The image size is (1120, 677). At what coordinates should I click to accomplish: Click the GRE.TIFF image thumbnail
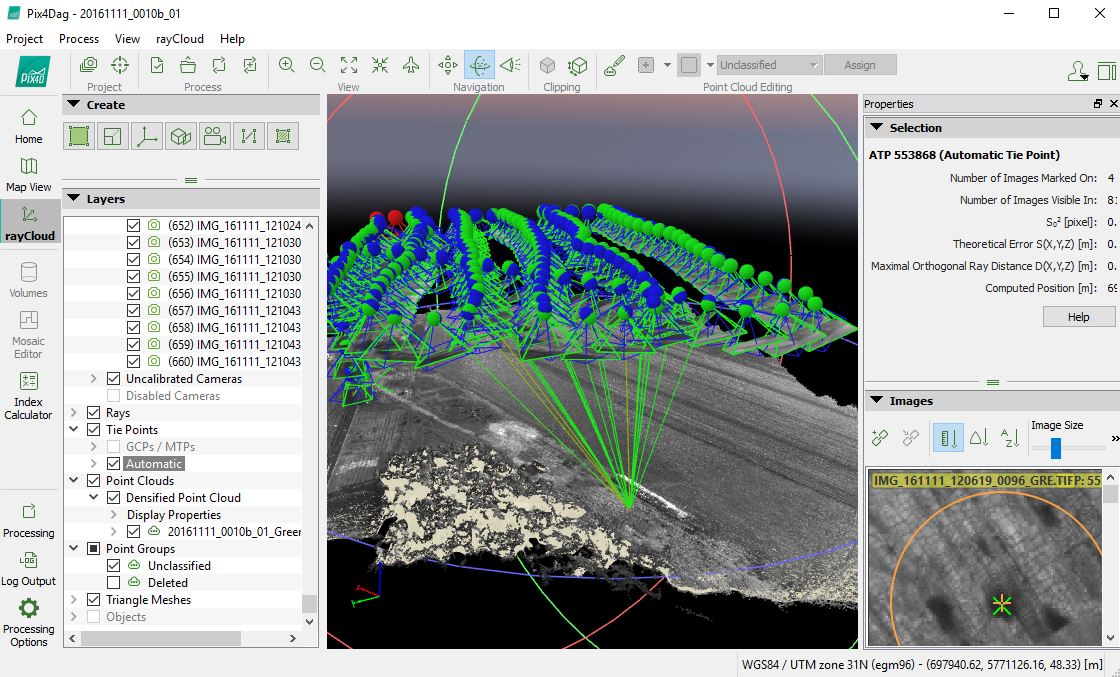[984, 557]
